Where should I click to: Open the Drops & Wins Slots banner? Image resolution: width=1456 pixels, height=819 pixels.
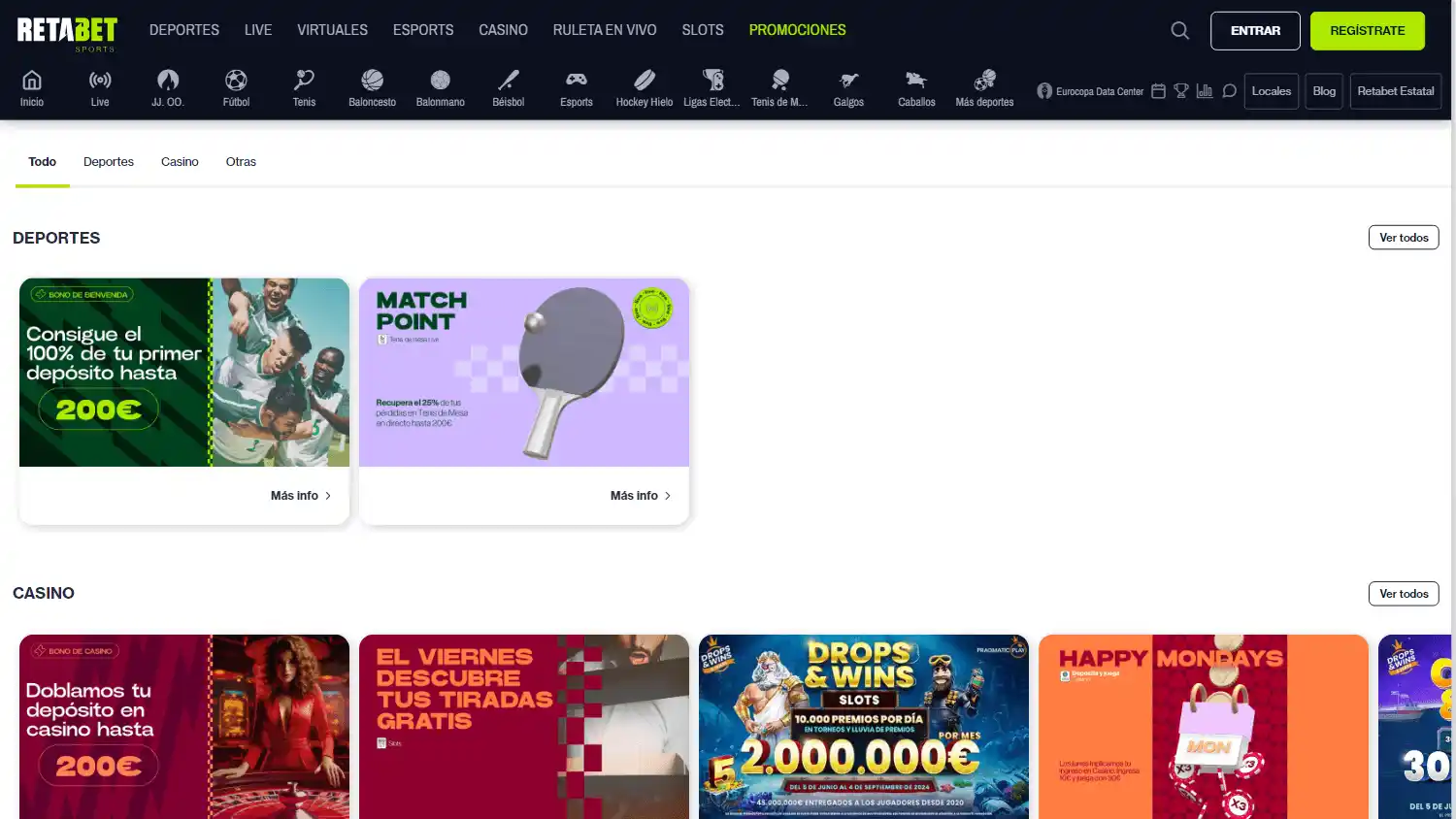tap(864, 727)
